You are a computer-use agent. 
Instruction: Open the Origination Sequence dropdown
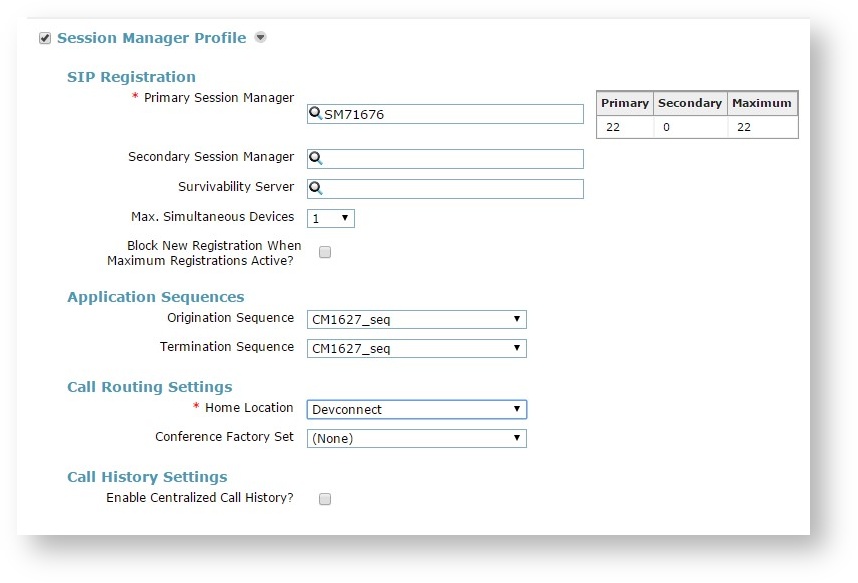pyautogui.click(x=416, y=320)
